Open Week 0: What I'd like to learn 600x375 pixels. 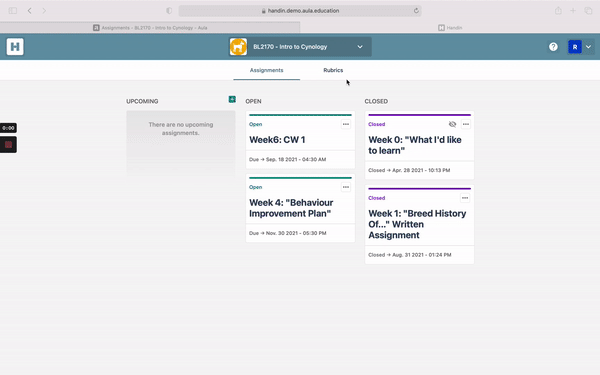(x=415, y=145)
